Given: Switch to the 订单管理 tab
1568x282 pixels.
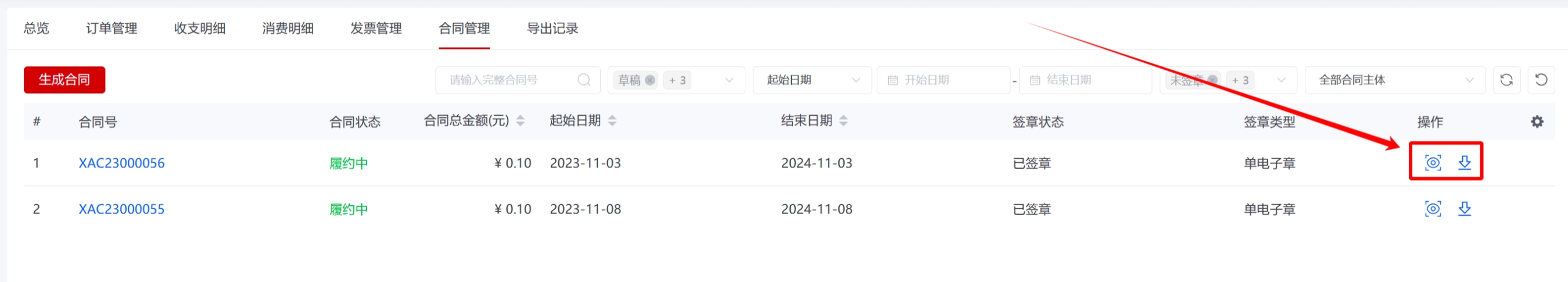Looking at the screenshot, I should [112, 28].
